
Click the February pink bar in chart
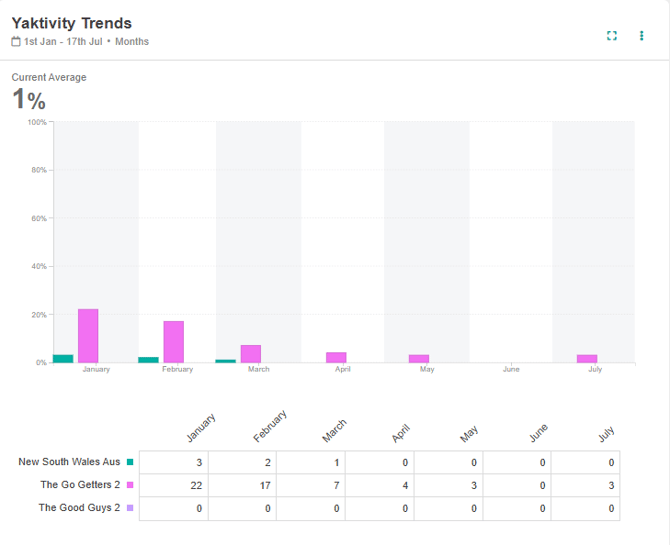click(173, 342)
